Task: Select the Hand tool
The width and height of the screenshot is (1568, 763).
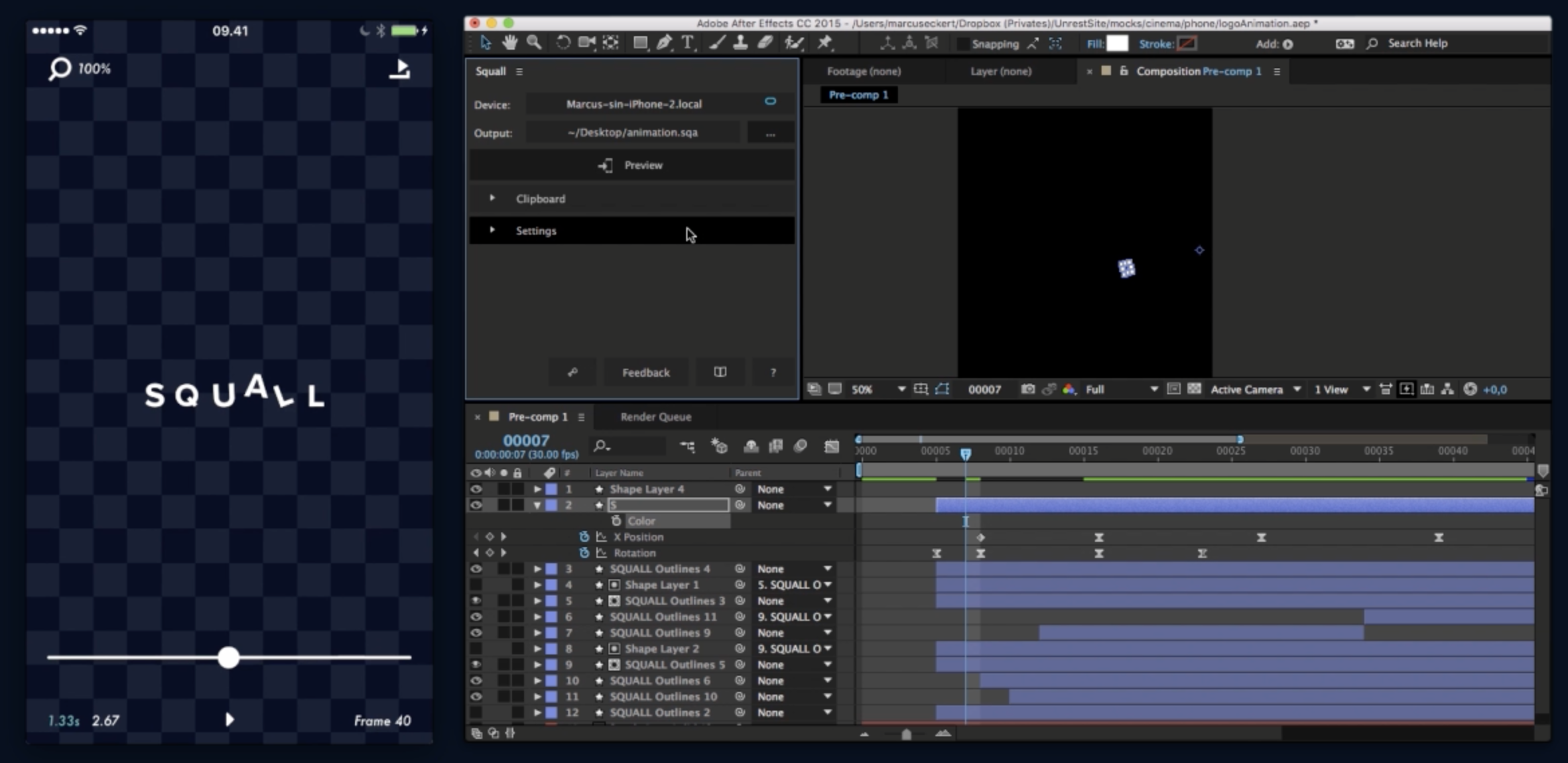Action: [510, 43]
